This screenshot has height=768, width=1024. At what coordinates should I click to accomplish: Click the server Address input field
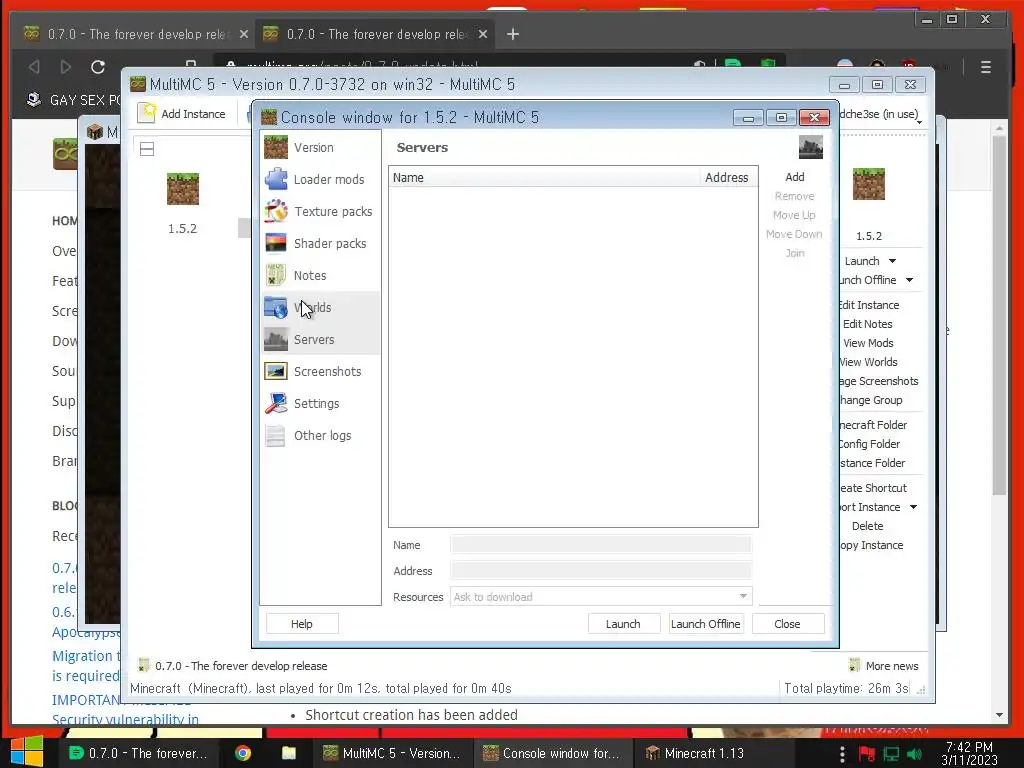pos(601,571)
